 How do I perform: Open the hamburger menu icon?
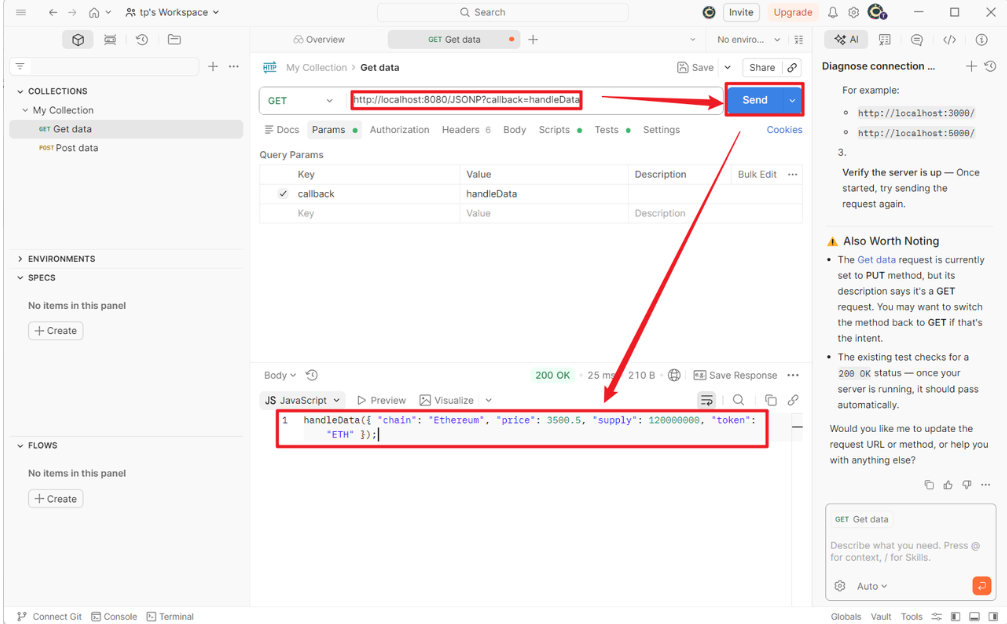point(21,12)
